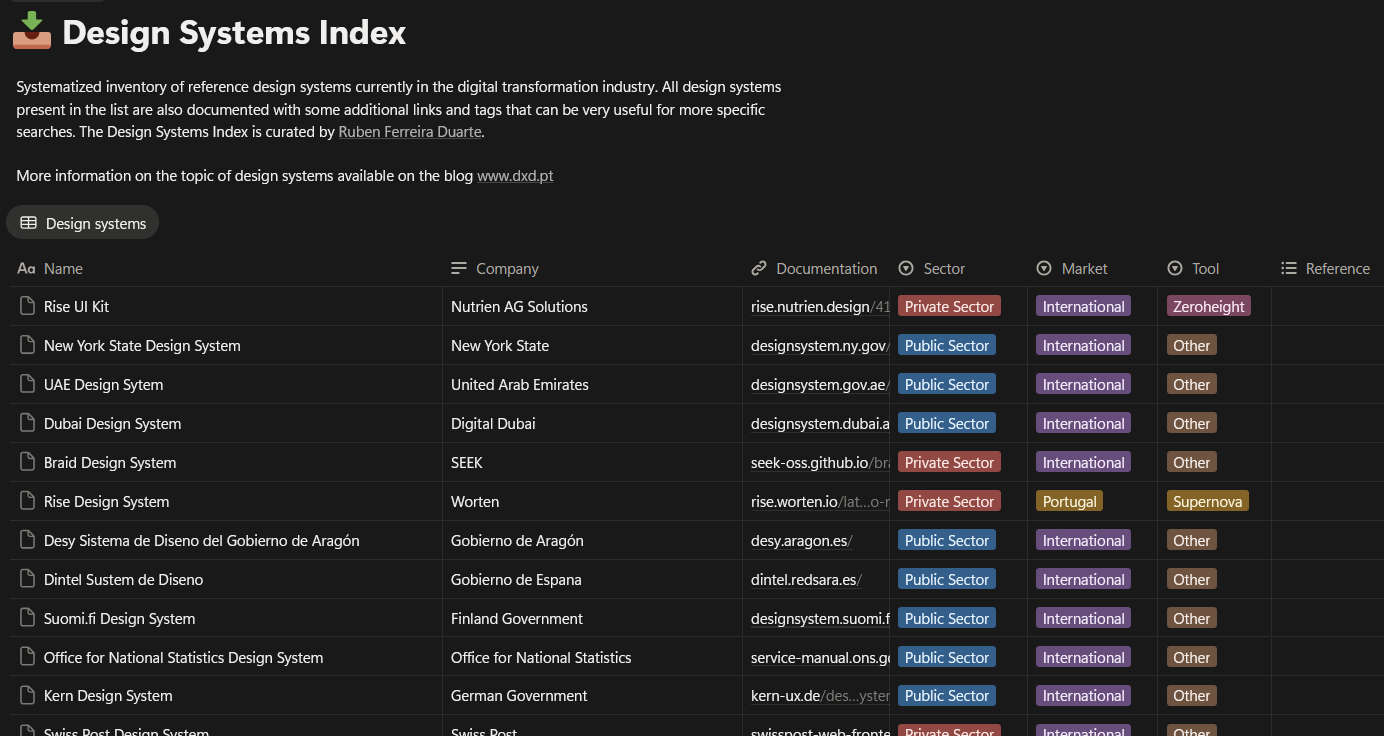Open rise.worten.io documentation link

click(x=820, y=501)
